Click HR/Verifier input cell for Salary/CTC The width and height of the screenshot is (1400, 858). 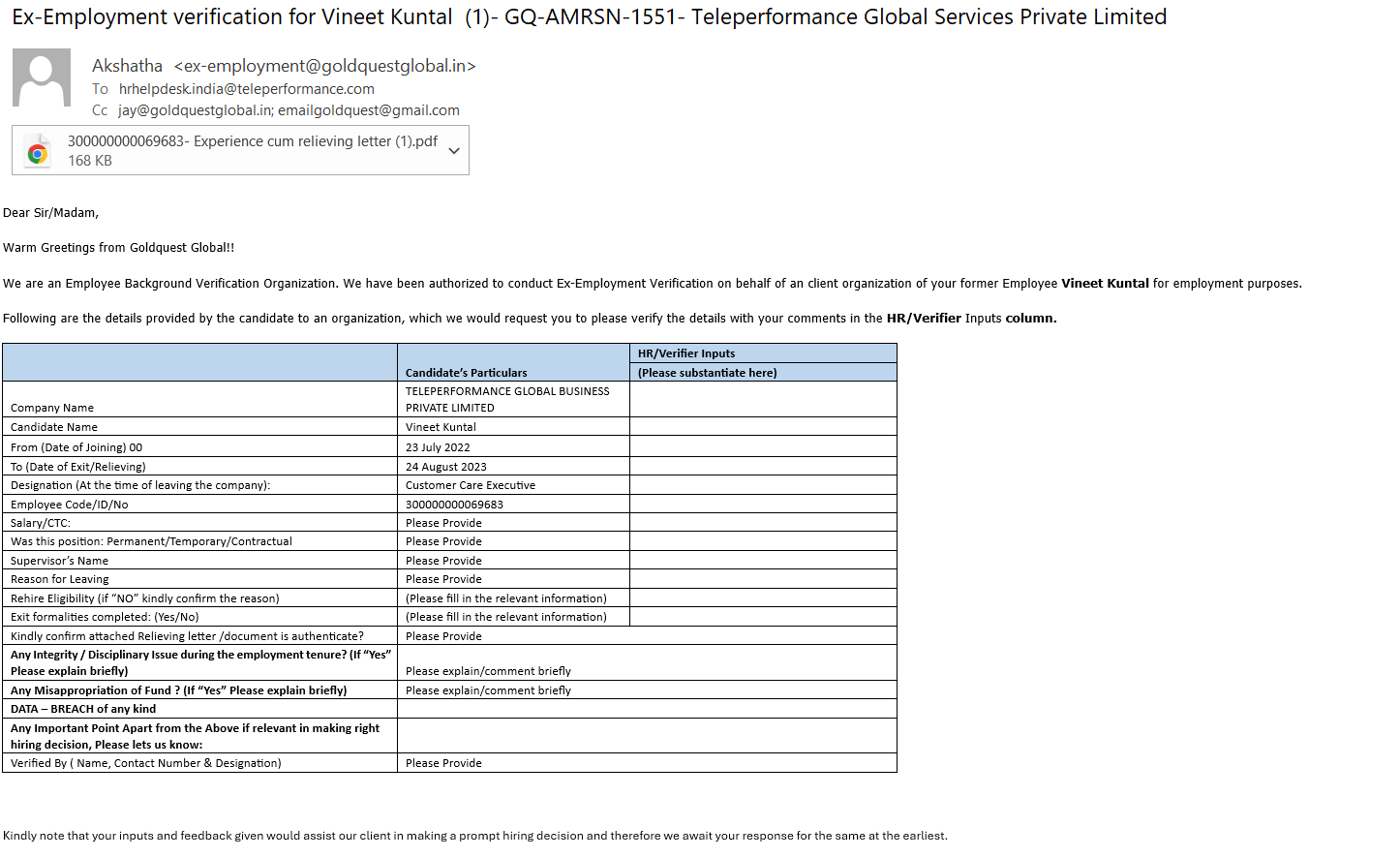[763, 523]
